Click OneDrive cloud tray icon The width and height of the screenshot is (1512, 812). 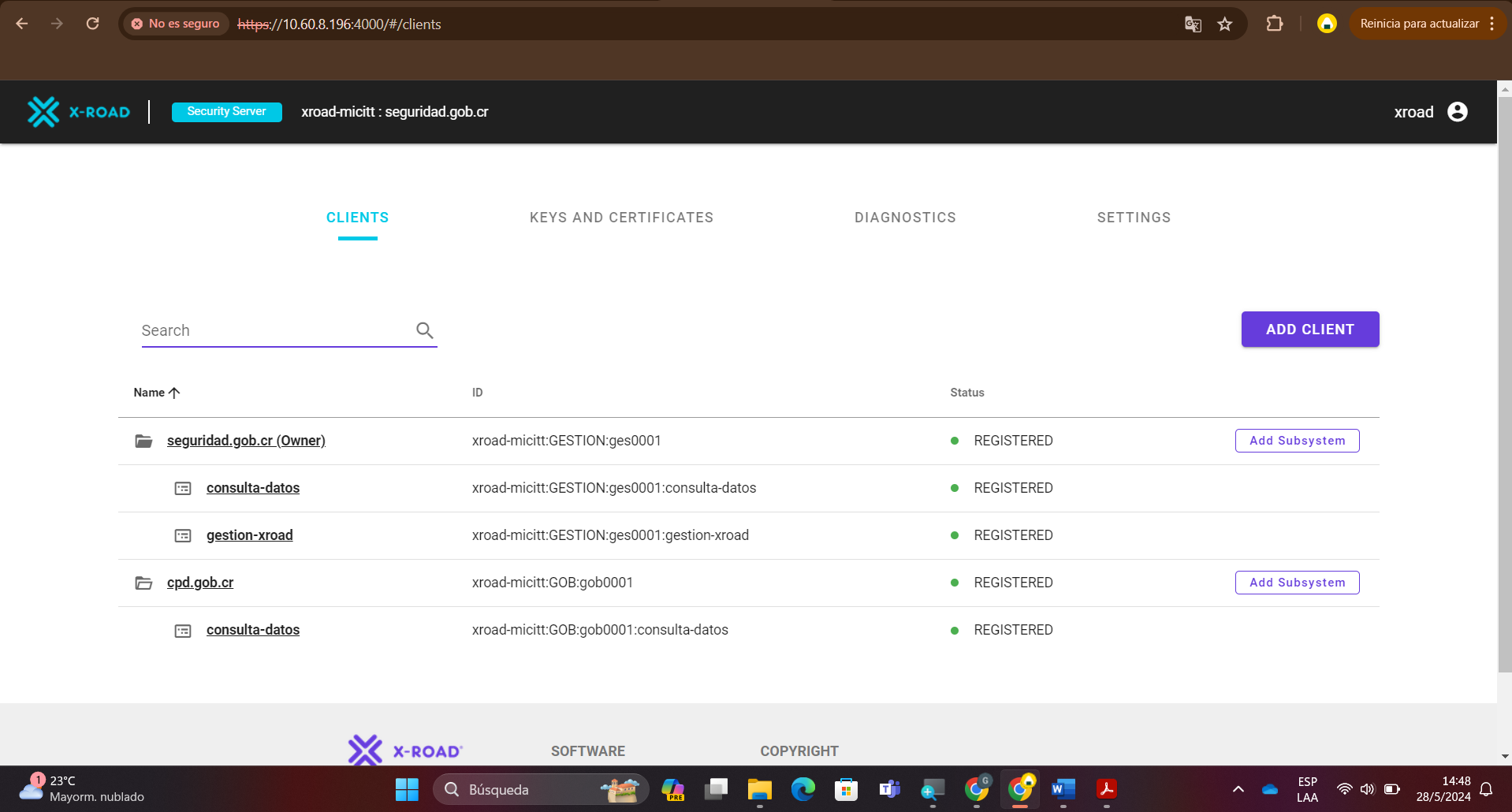tap(1270, 789)
